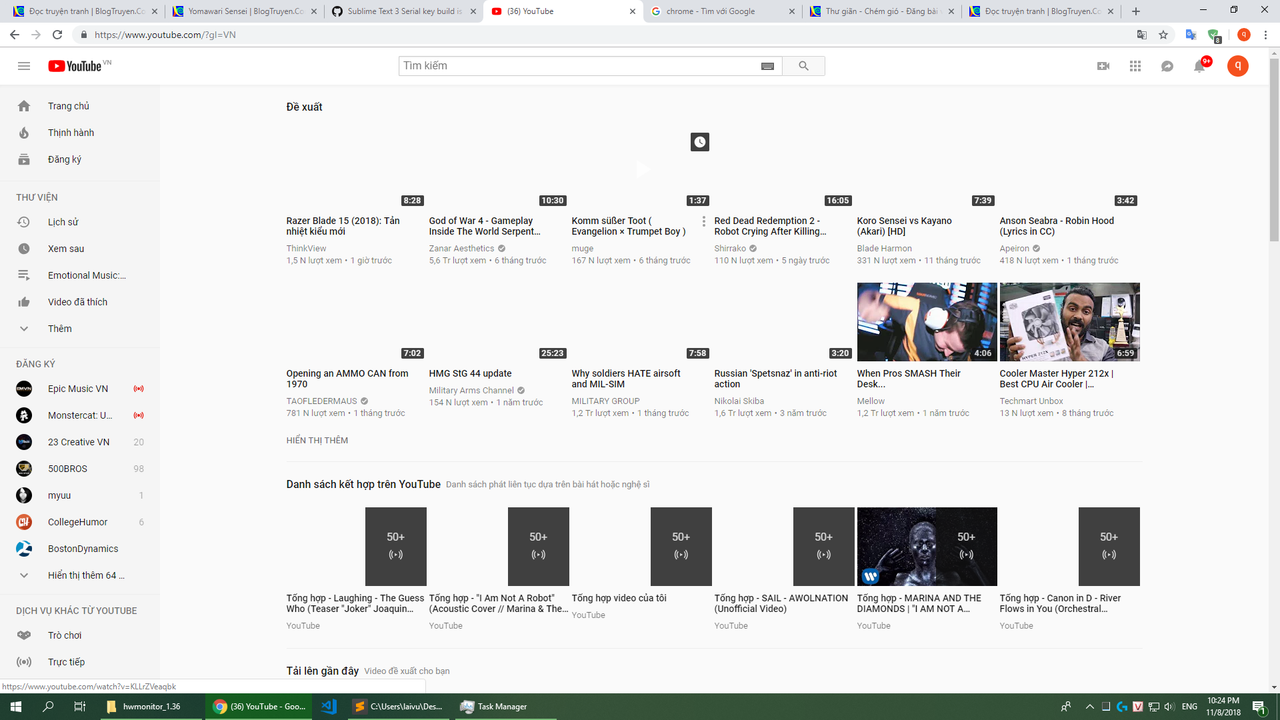This screenshot has height=720, width=1280.
Task: Open the Techmart Unbox channel link
Action: pyautogui.click(x=1031, y=401)
